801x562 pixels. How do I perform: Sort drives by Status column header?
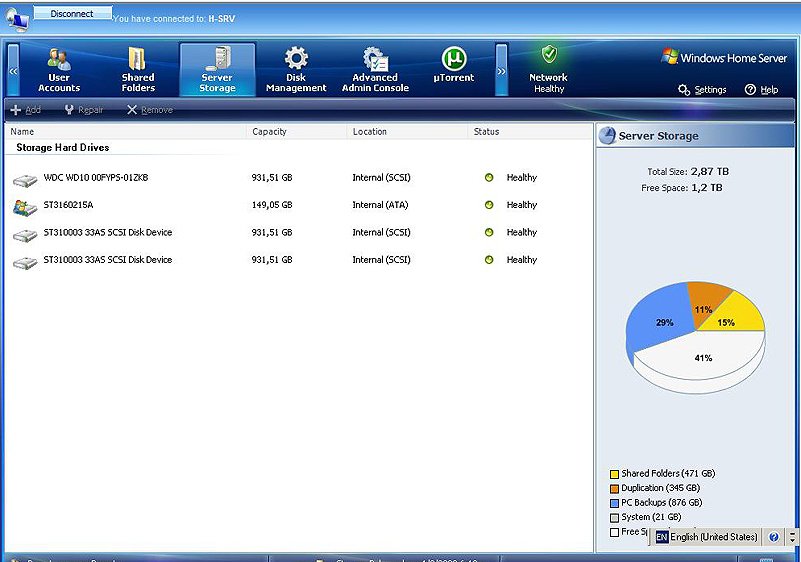coord(487,132)
